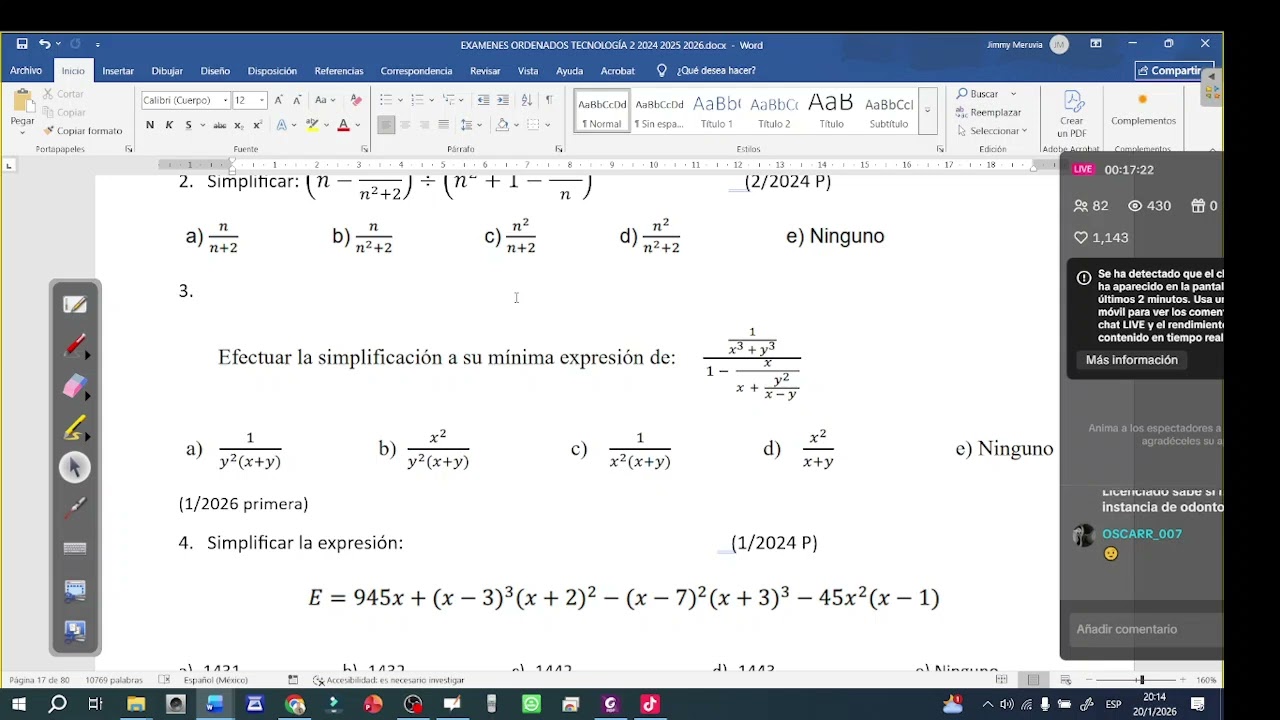This screenshot has height=720, width=1280.
Task: Undo the last action
Action: pyautogui.click(x=44, y=44)
